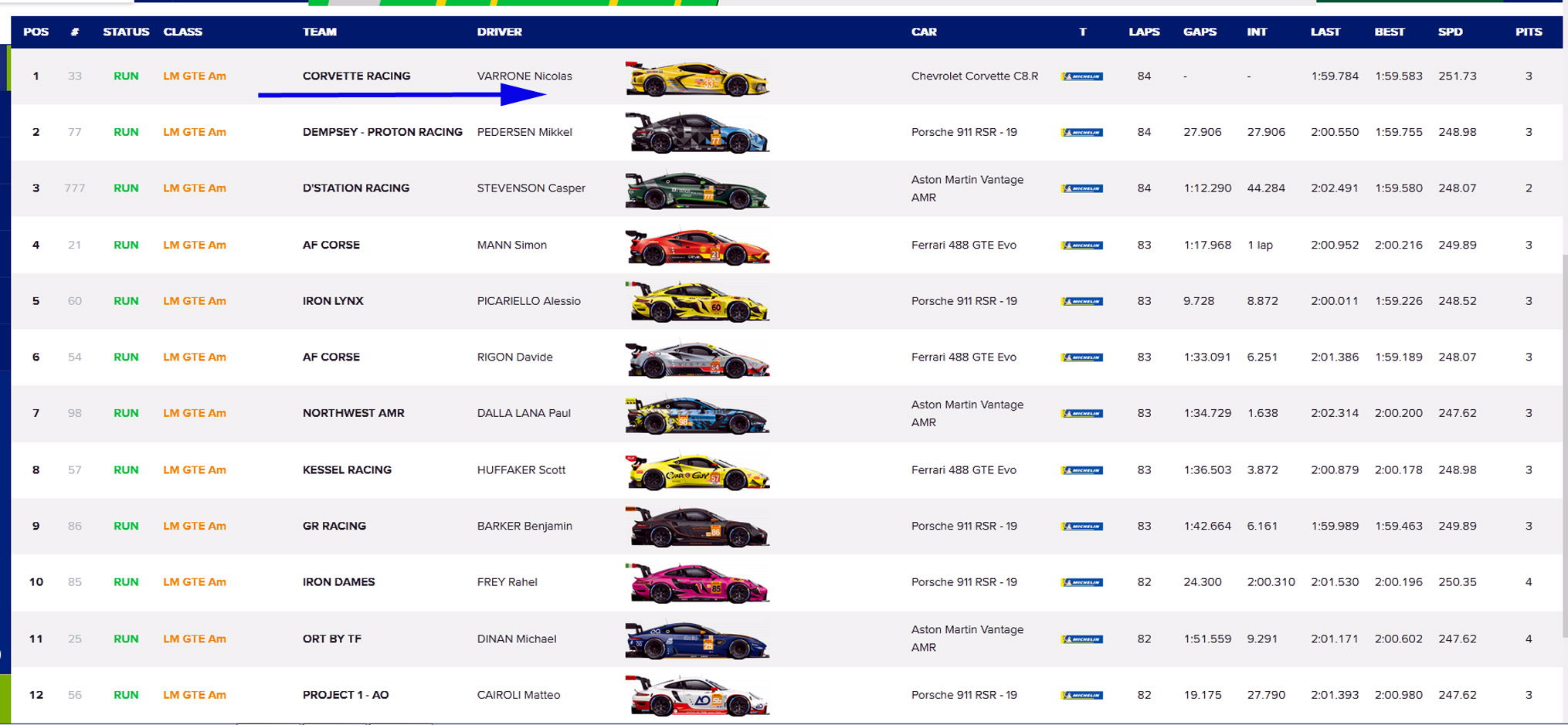Click the yellow Iron Lynx Porsche #60 image
The width and height of the screenshot is (1568, 725).
coord(697,303)
